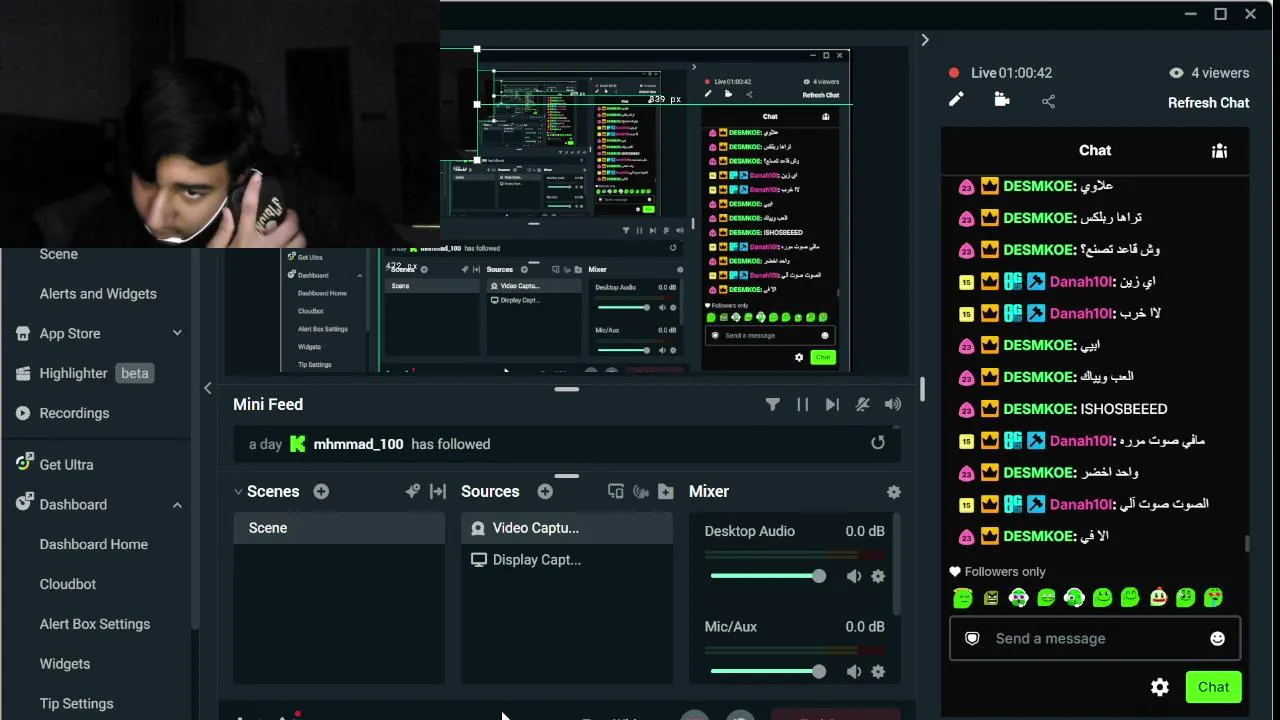
Task: Open Alerts and Widgets in sidebar
Action: [x=98, y=294]
